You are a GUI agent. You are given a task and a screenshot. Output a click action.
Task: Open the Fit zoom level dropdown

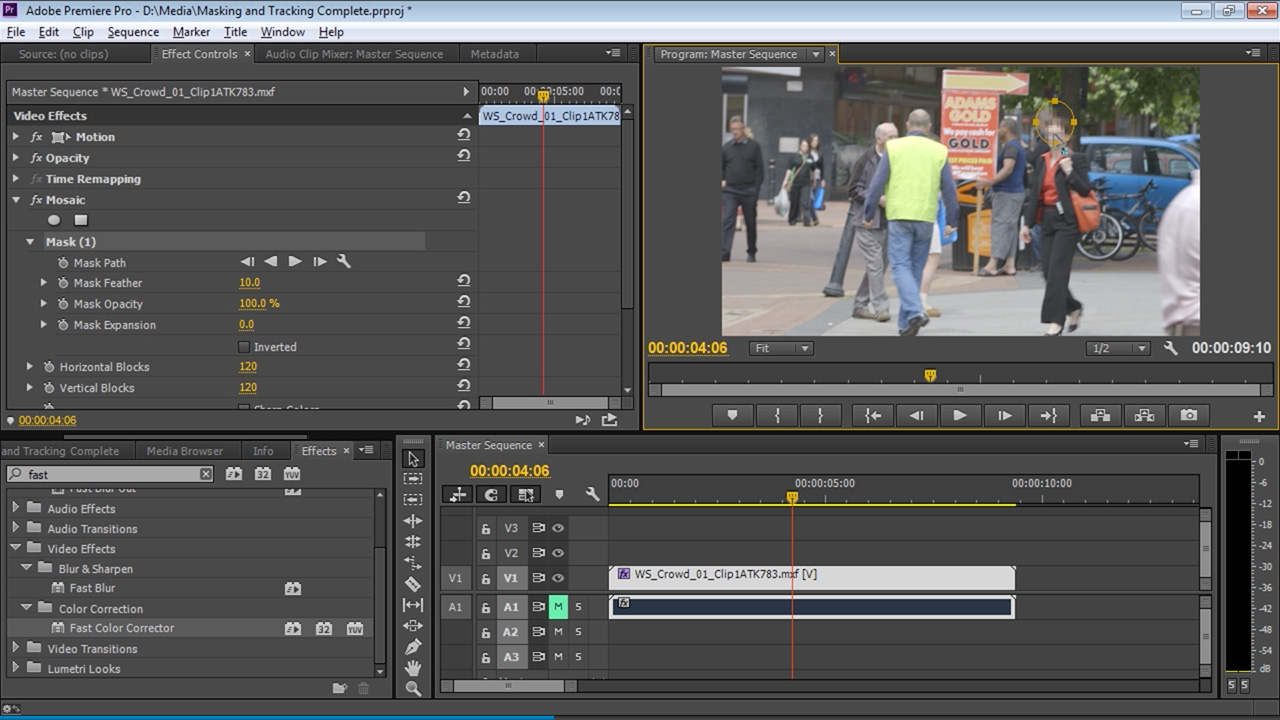(x=780, y=348)
